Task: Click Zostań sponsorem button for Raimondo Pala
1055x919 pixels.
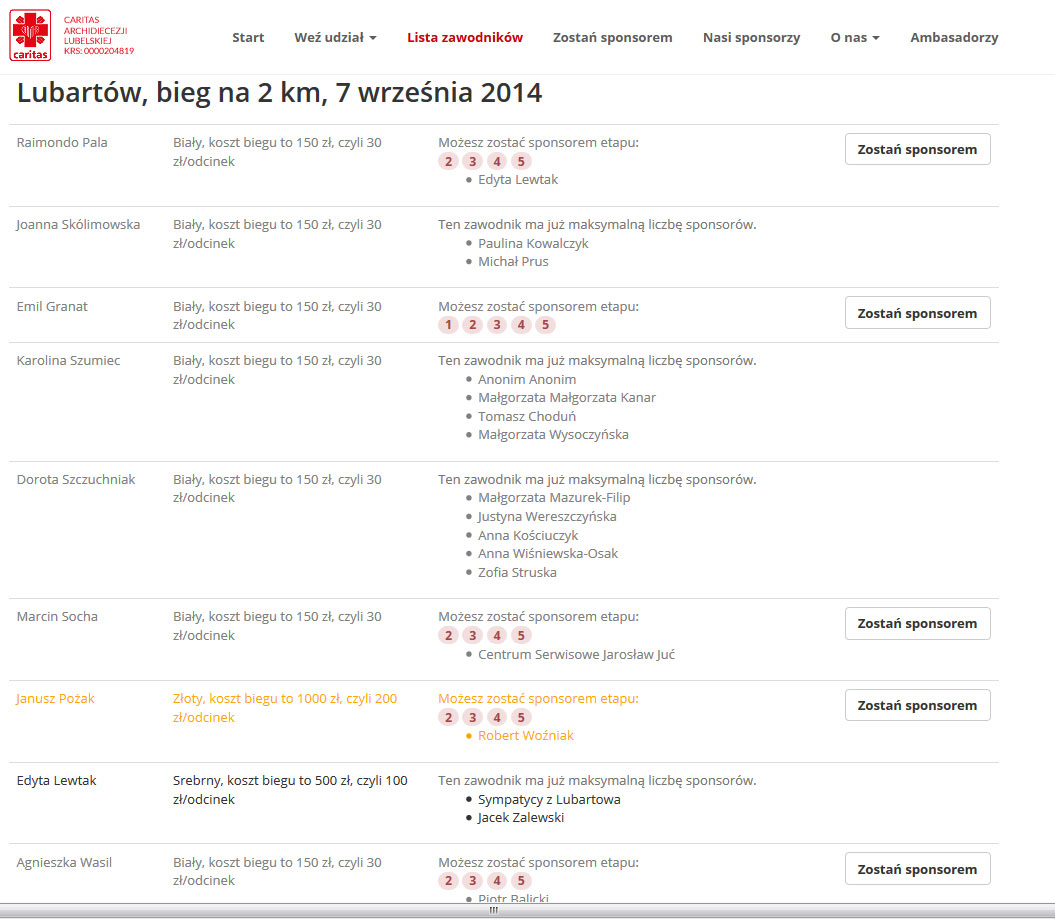Action: click(x=918, y=149)
